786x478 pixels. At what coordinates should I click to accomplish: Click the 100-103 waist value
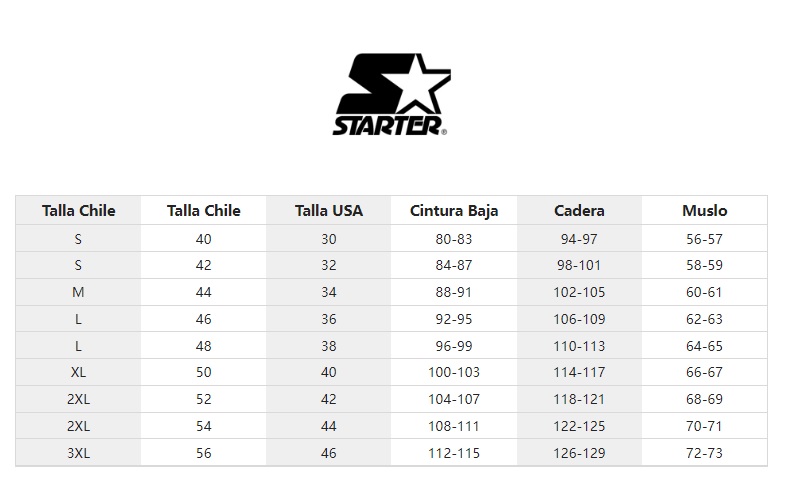pos(454,372)
